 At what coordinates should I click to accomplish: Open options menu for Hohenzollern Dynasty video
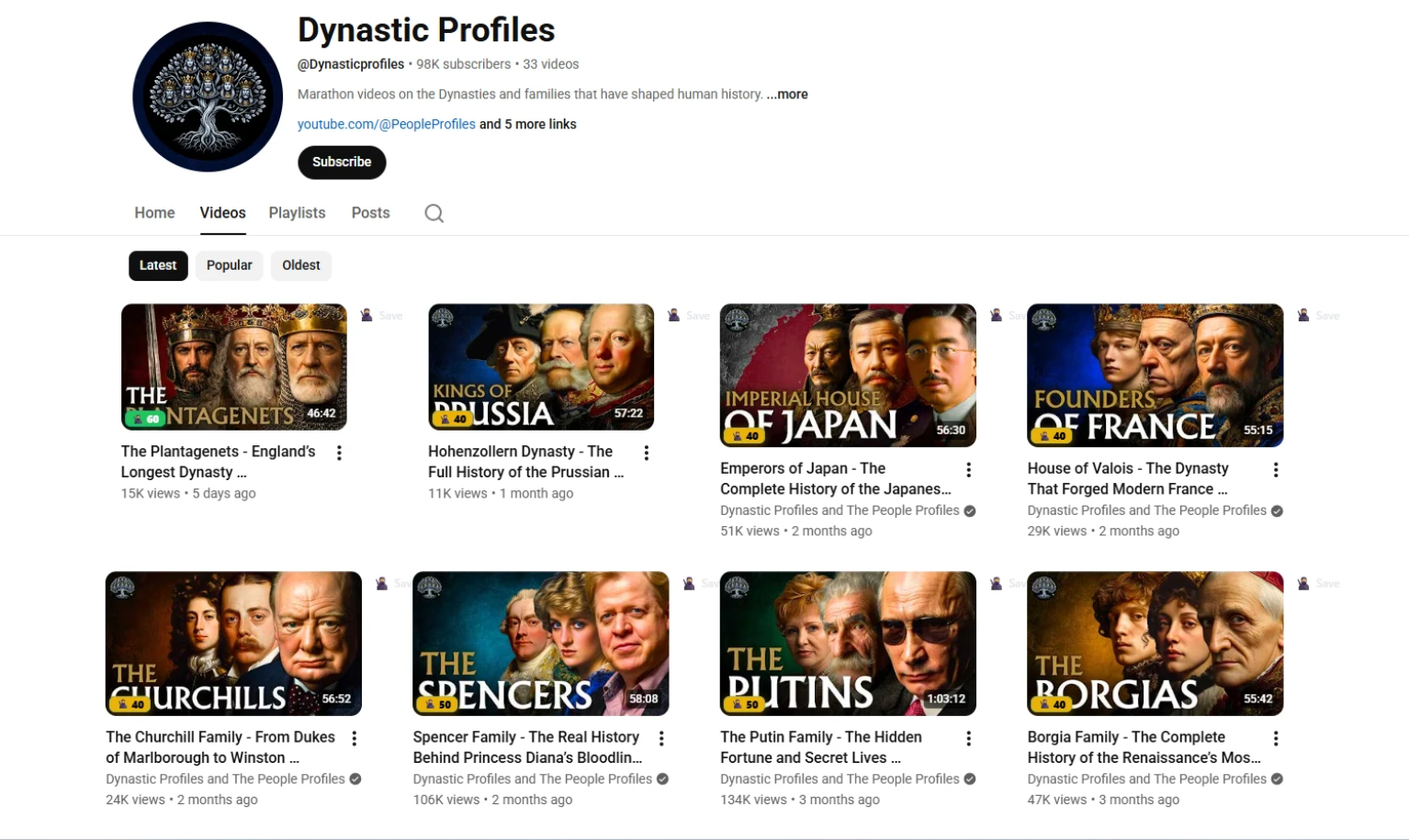pyautogui.click(x=647, y=453)
